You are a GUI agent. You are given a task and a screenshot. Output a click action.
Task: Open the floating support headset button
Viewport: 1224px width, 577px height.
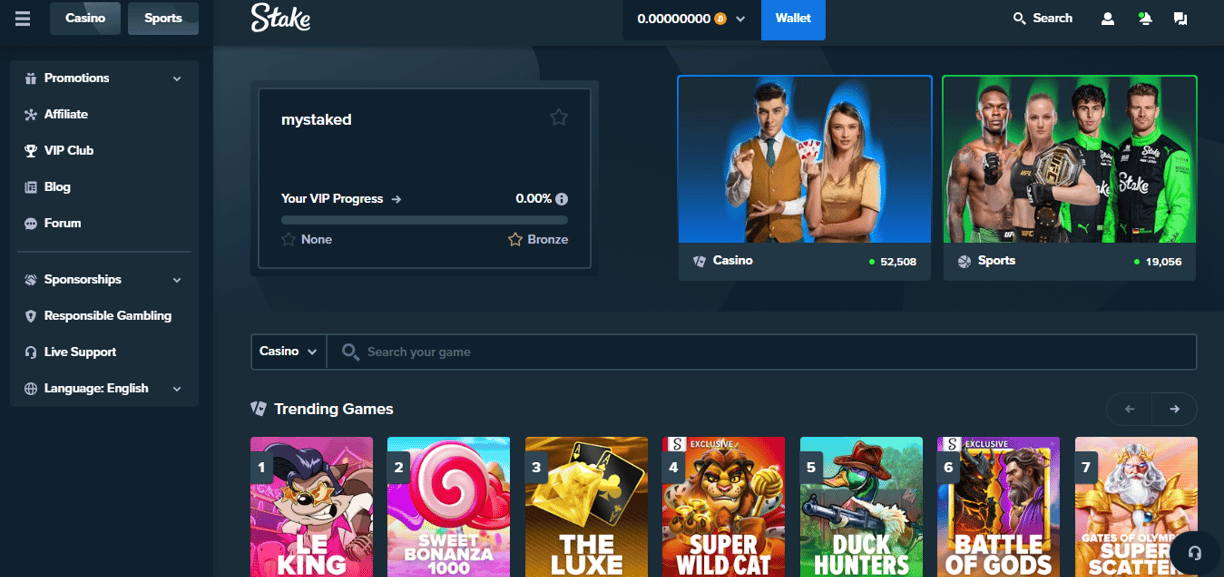[1194, 553]
